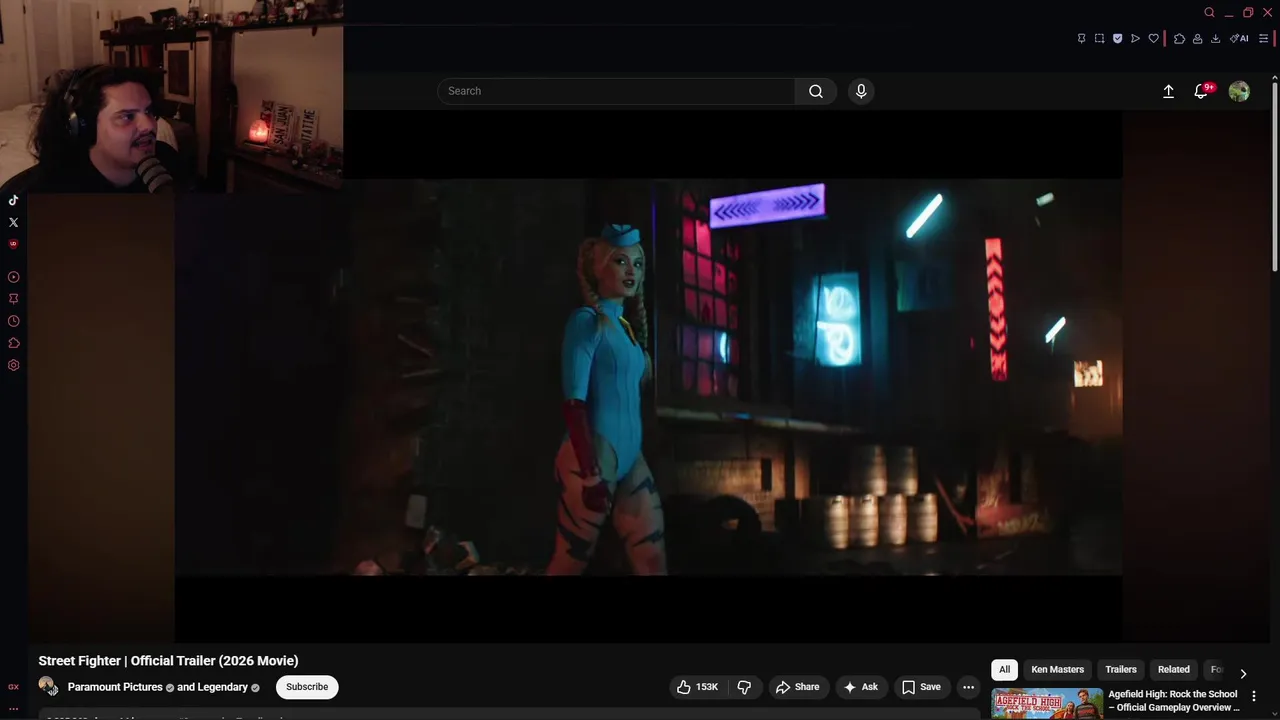The image size is (1280, 720).
Task: Click the Street Fighter Official Trailer title
Action: click(x=168, y=661)
